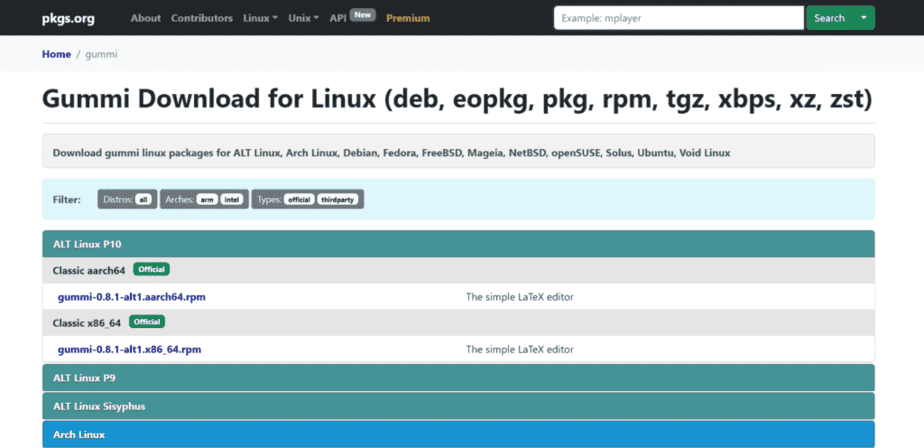Screen dimensions: 924x448
Task: Click description text in the aarch64 package row
Action: tap(520, 297)
